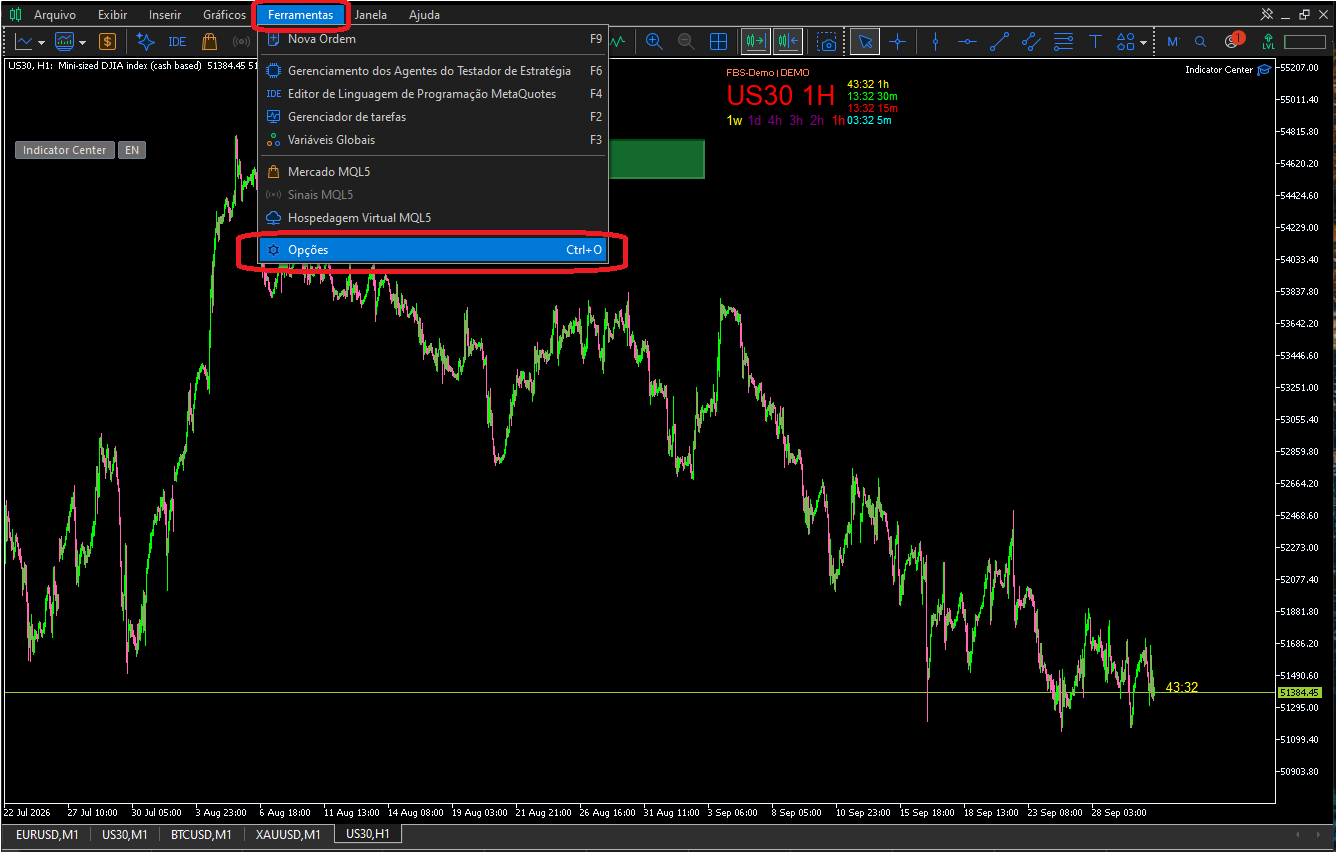Toggle chart auto-scroll to latest bar
Viewport: 1339px width, 853px height.
tap(755, 42)
